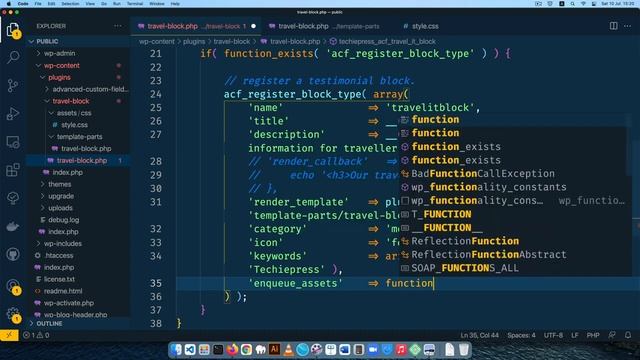Expand the OUTLINE section
Image resolution: width=640 pixels, height=360 pixels.
click(49, 323)
